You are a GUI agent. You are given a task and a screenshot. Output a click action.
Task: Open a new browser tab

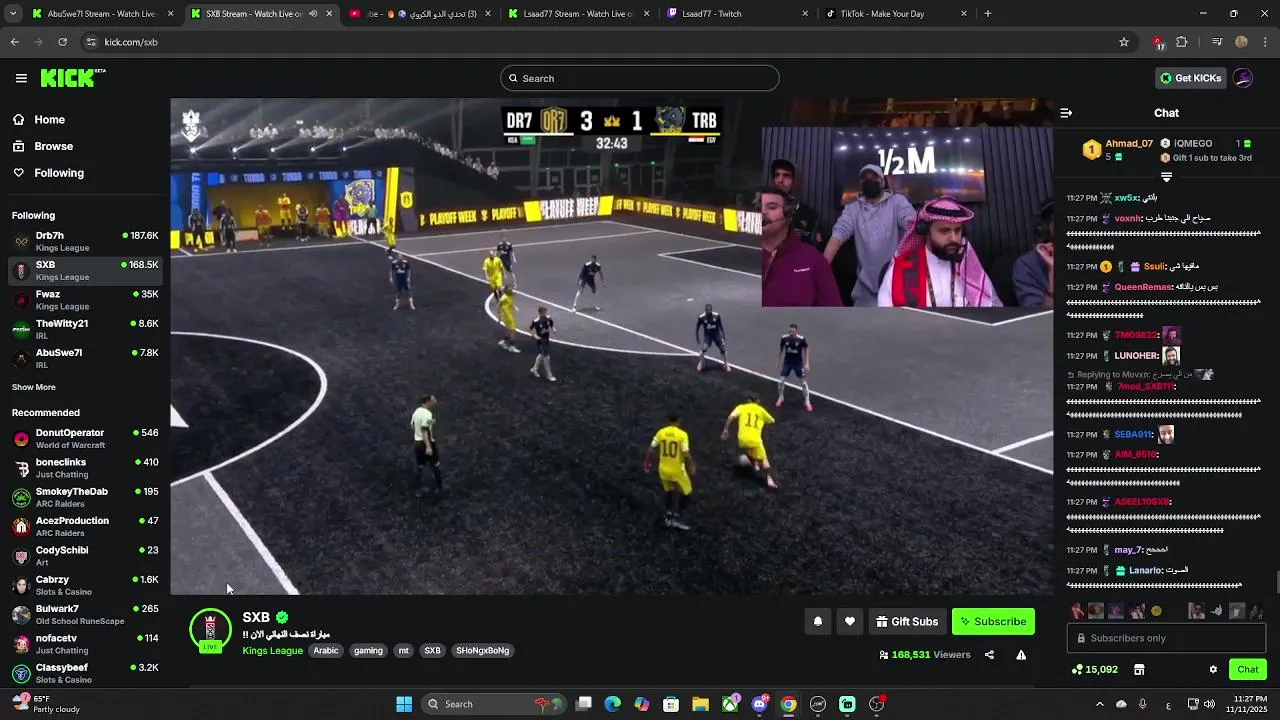pyautogui.click(x=988, y=14)
